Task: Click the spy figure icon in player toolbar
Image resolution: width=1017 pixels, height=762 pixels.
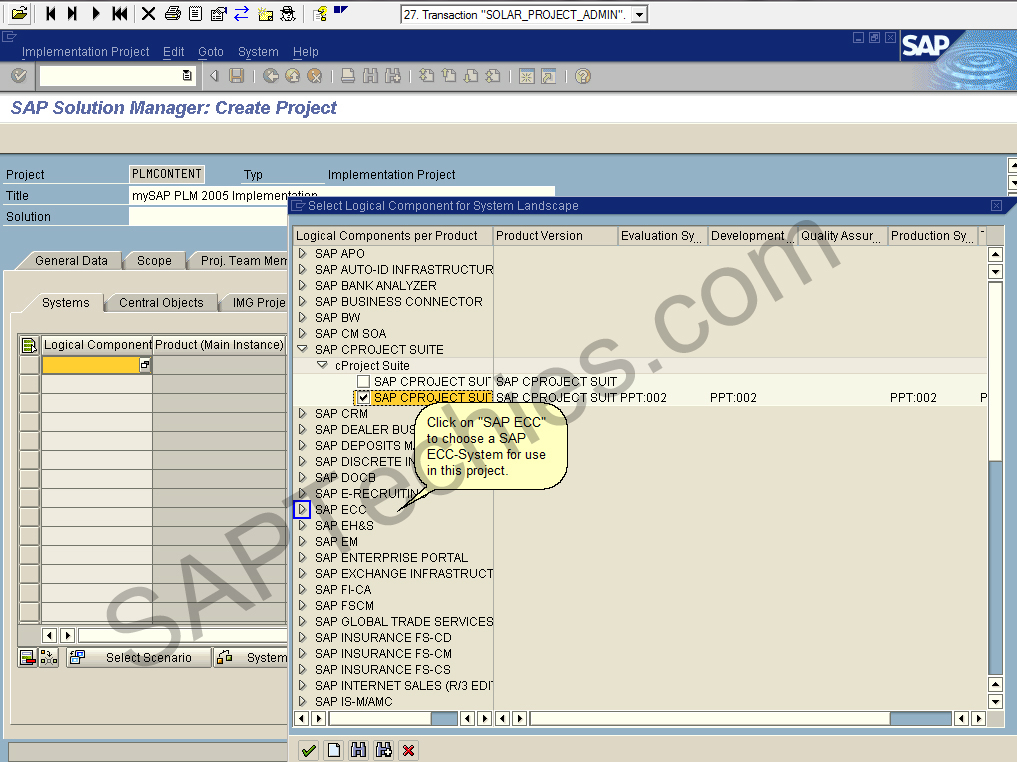Action: click(x=288, y=14)
